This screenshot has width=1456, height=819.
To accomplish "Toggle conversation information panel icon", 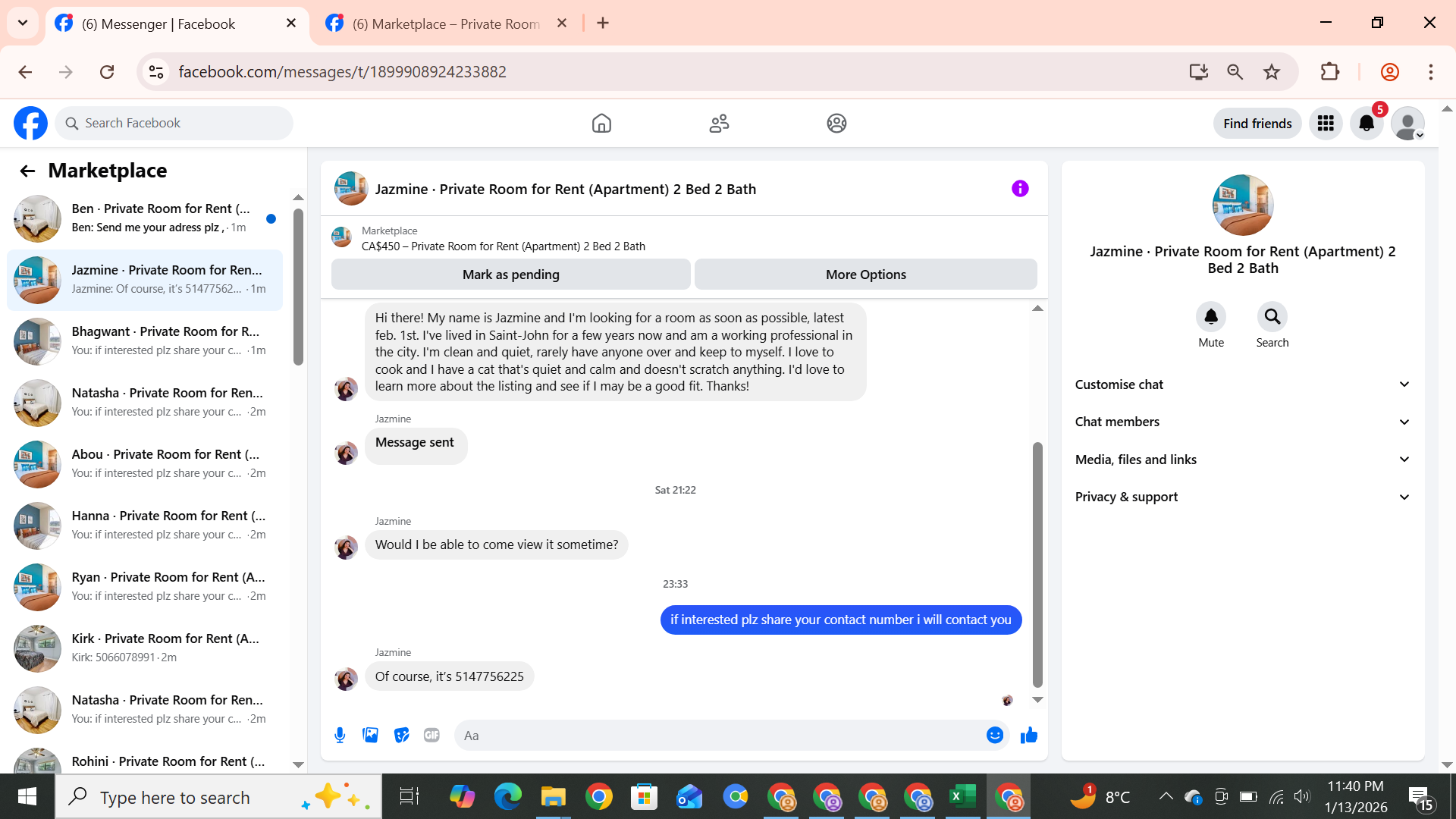I will click(x=1020, y=189).
